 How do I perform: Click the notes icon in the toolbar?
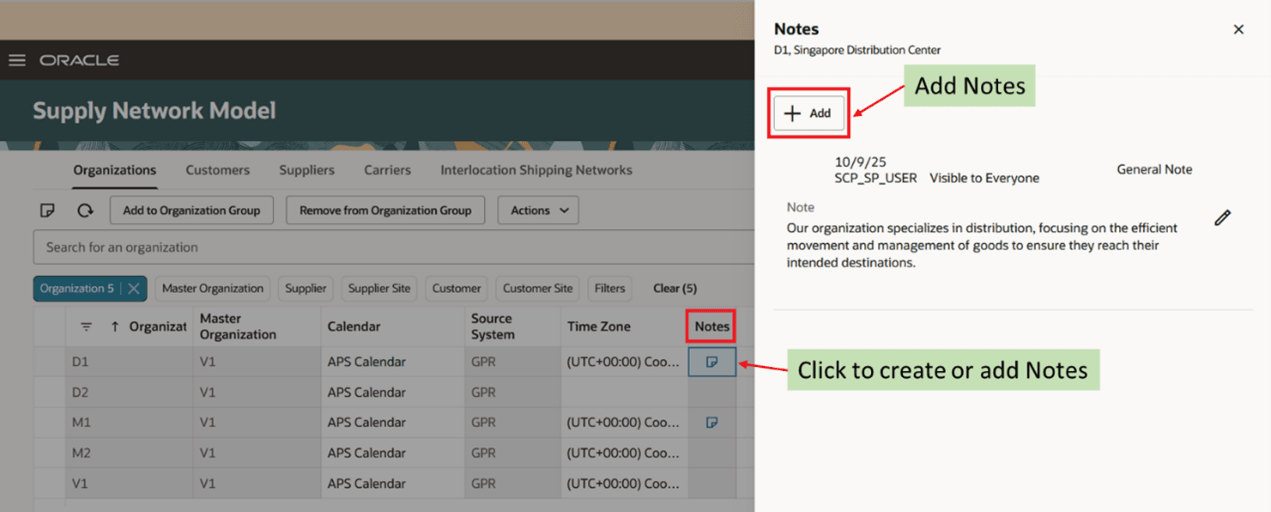(47, 211)
